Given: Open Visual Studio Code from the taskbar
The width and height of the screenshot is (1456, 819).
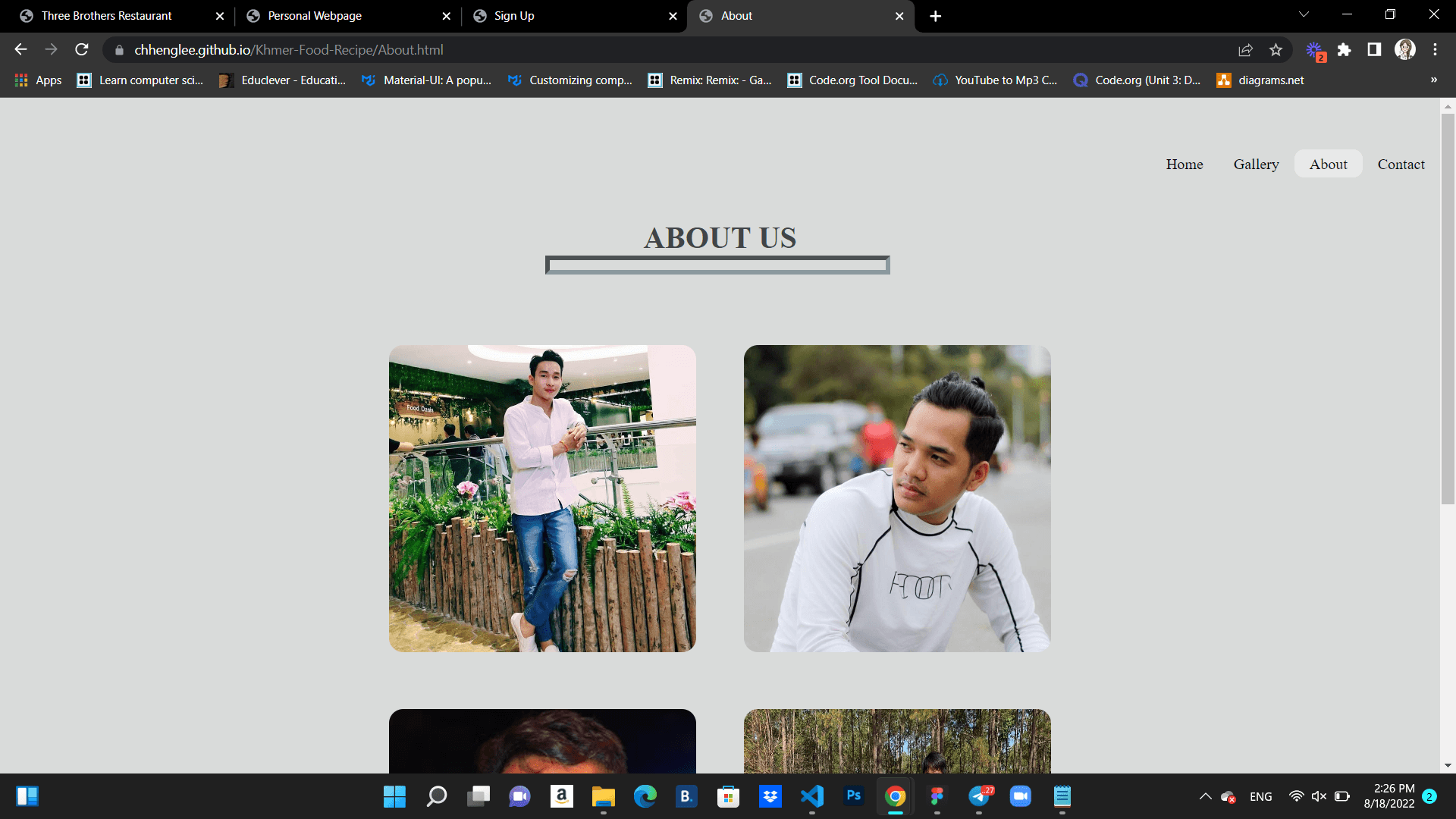Looking at the screenshot, I should click(811, 796).
